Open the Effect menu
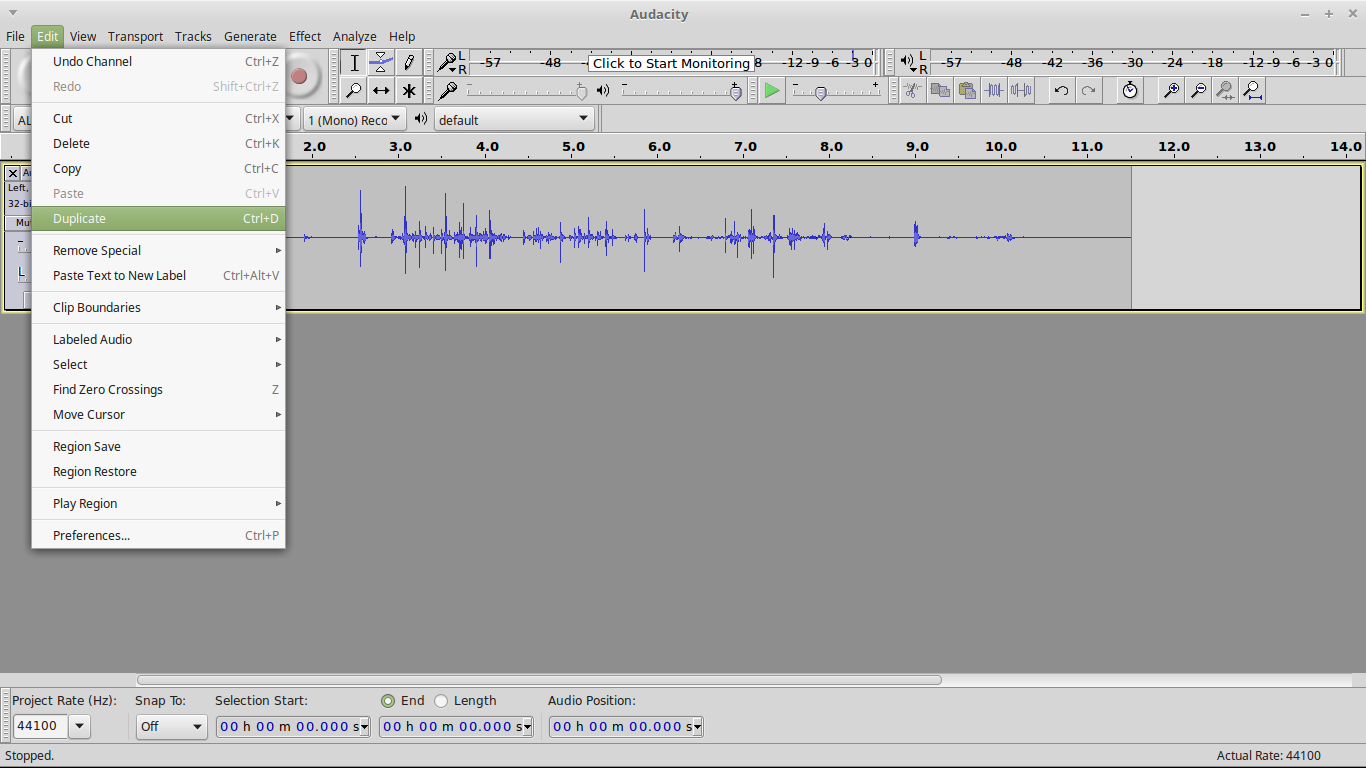 pyautogui.click(x=305, y=36)
